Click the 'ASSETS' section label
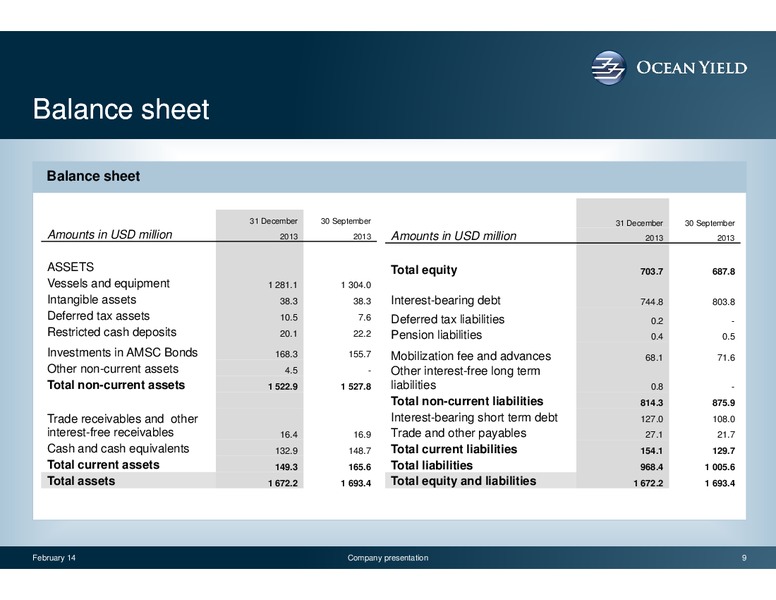 (70, 267)
